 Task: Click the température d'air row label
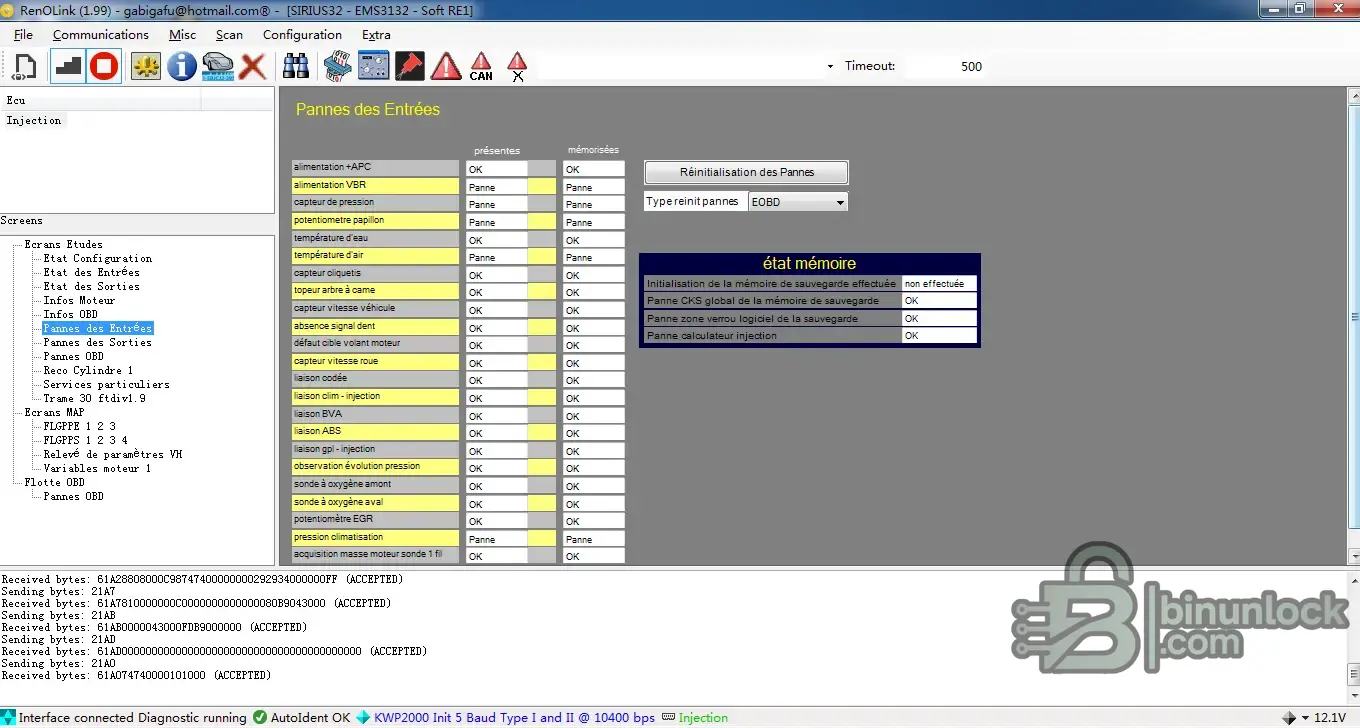375,255
